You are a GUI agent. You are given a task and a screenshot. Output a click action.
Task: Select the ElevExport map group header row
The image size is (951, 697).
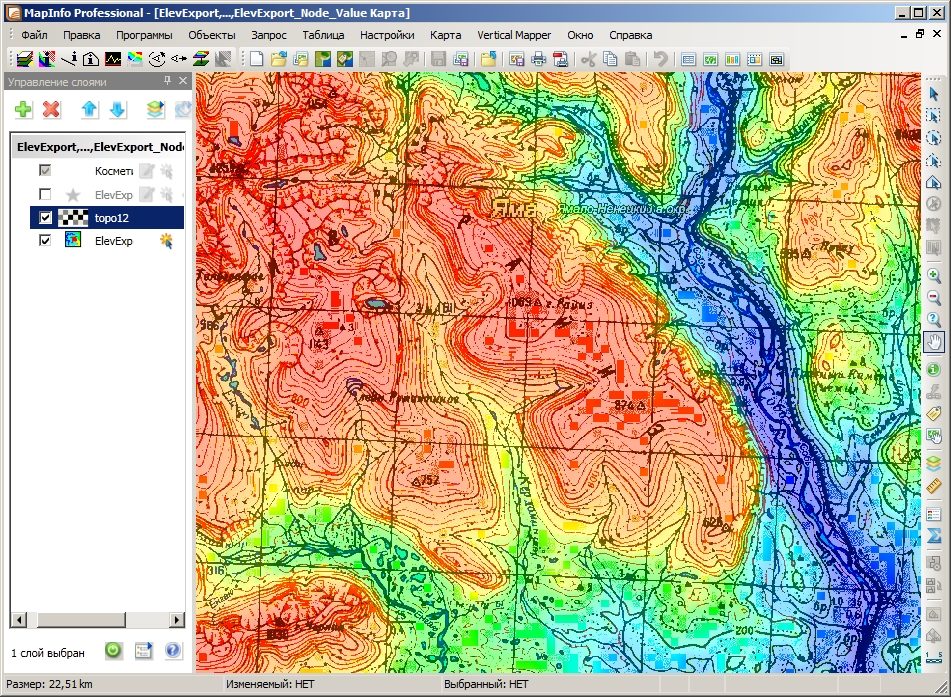98,147
